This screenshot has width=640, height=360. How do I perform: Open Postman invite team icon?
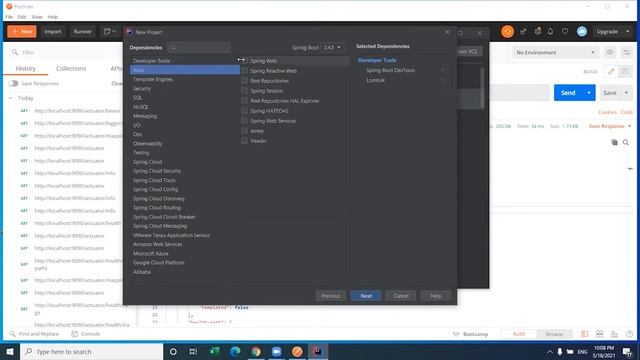(x=538, y=31)
